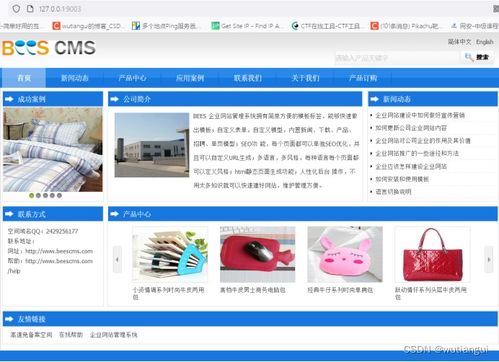Open the Pikachu CSDN bookmark

(407, 26)
